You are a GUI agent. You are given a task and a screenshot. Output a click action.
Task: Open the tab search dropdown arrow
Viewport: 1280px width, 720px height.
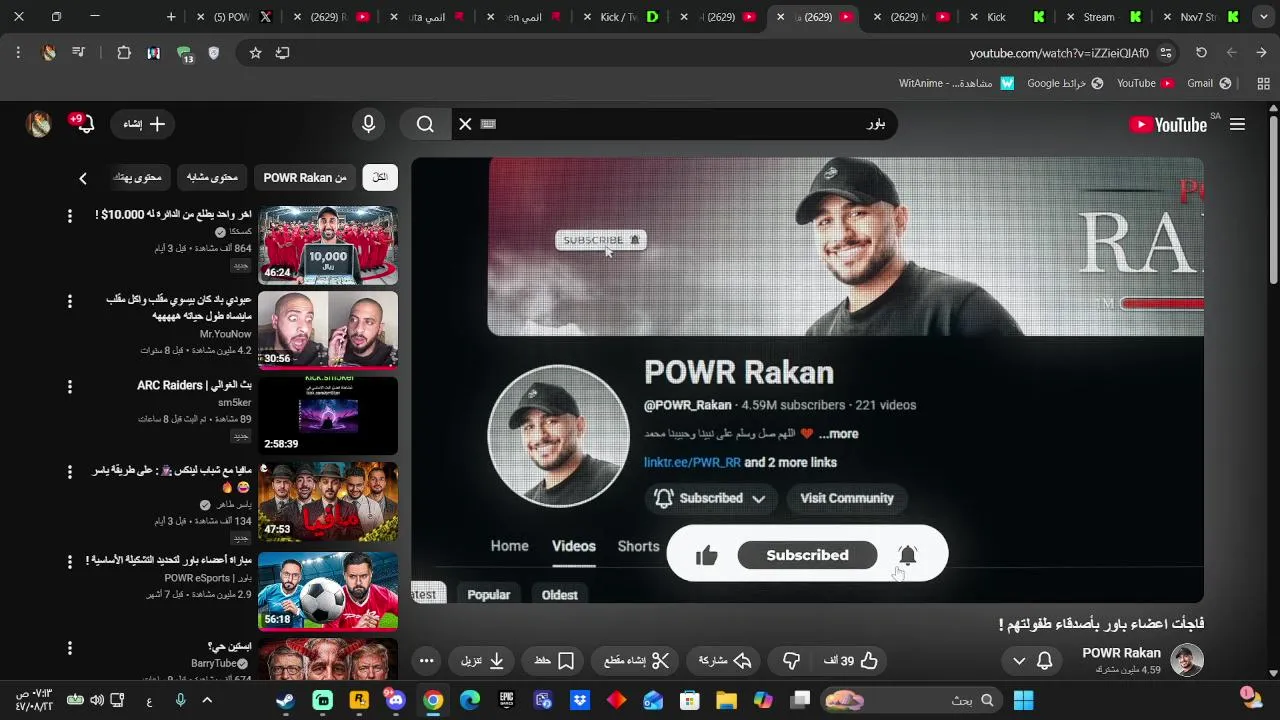tap(1264, 17)
